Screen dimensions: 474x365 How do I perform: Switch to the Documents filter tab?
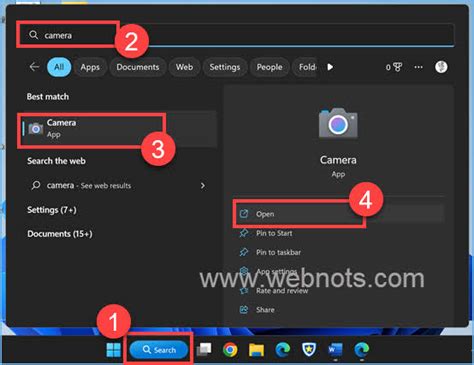138,67
